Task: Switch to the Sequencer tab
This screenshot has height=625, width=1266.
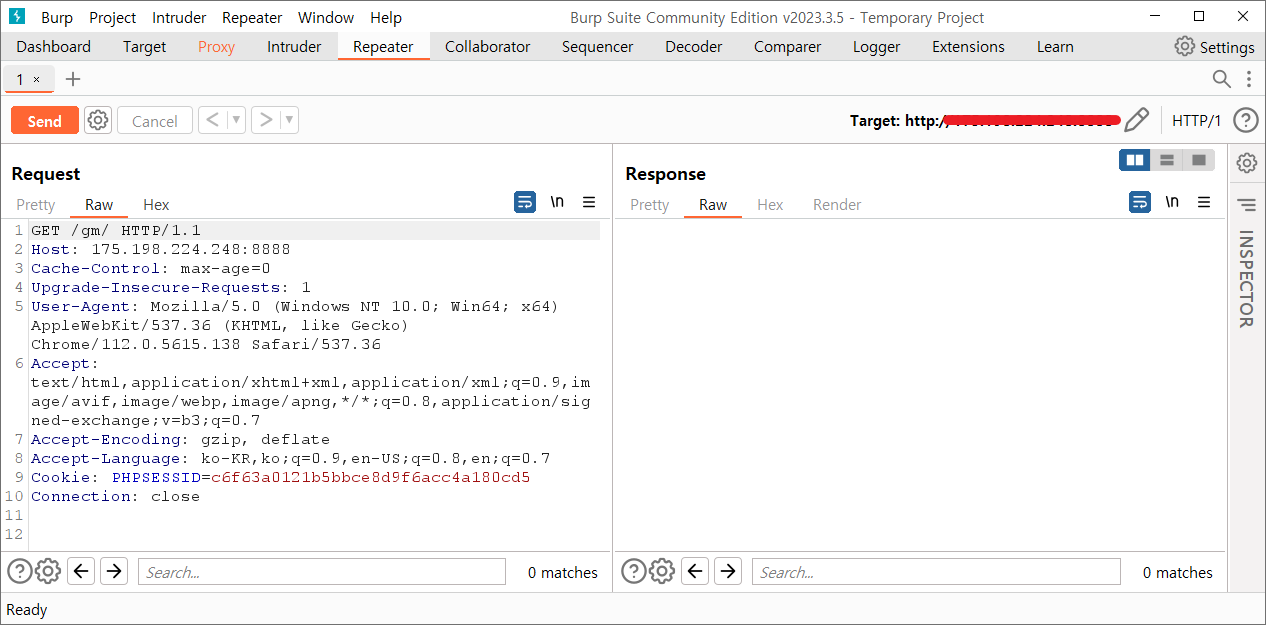Action: click(x=598, y=47)
